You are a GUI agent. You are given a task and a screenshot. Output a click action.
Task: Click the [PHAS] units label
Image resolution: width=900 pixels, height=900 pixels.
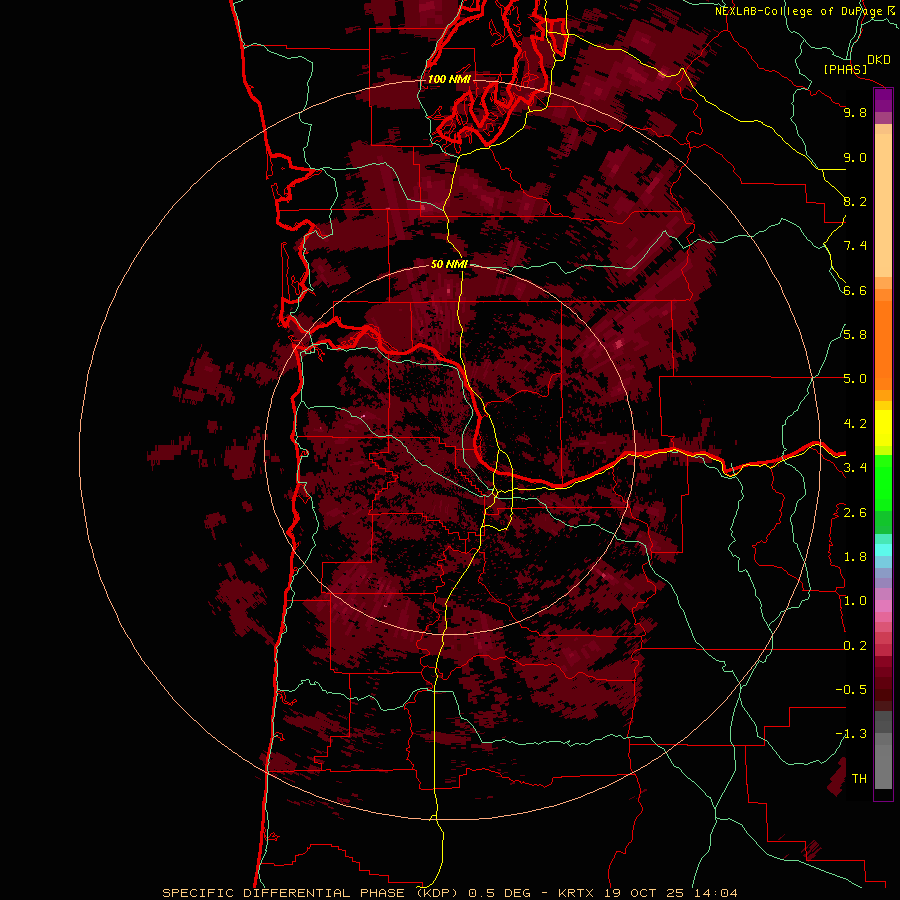pyautogui.click(x=845, y=69)
